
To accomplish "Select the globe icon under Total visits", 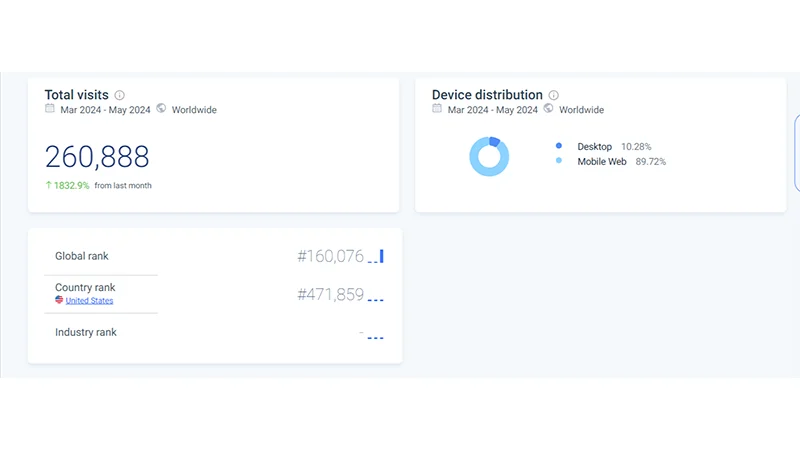I will pyautogui.click(x=161, y=108).
